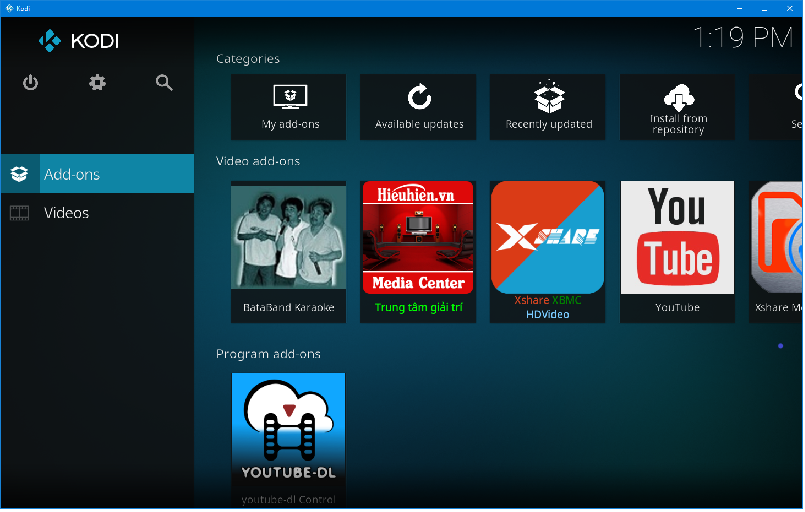Open the Available updates tile
Viewport: 805px width, 512px height.
click(419, 106)
